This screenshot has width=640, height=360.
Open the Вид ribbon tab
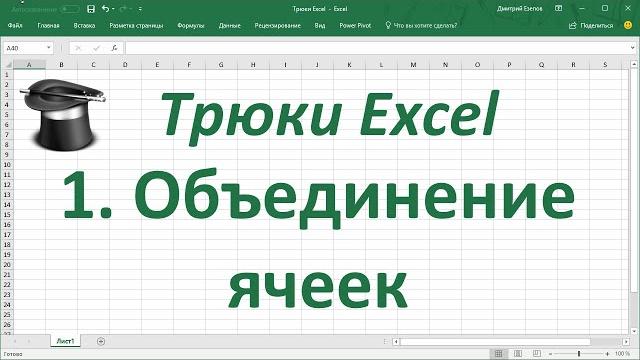click(320, 25)
